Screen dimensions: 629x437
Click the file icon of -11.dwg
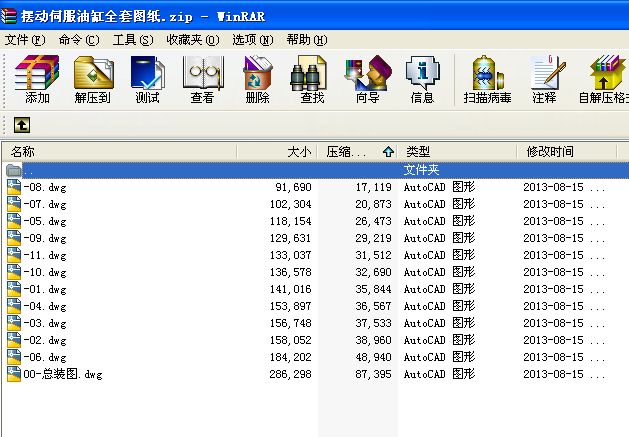pos(14,255)
